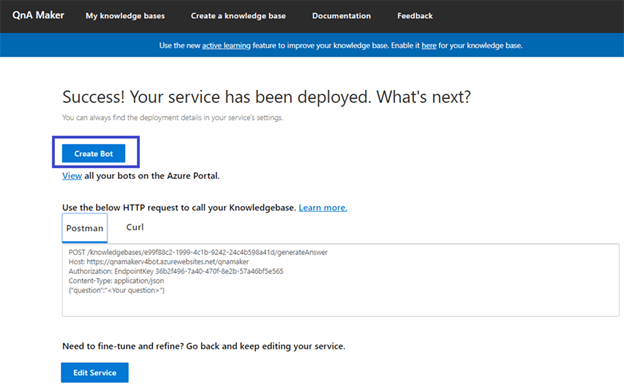Switch to the Curl tab
Viewport: 624px width, 386px height.
[x=135, y=227]
